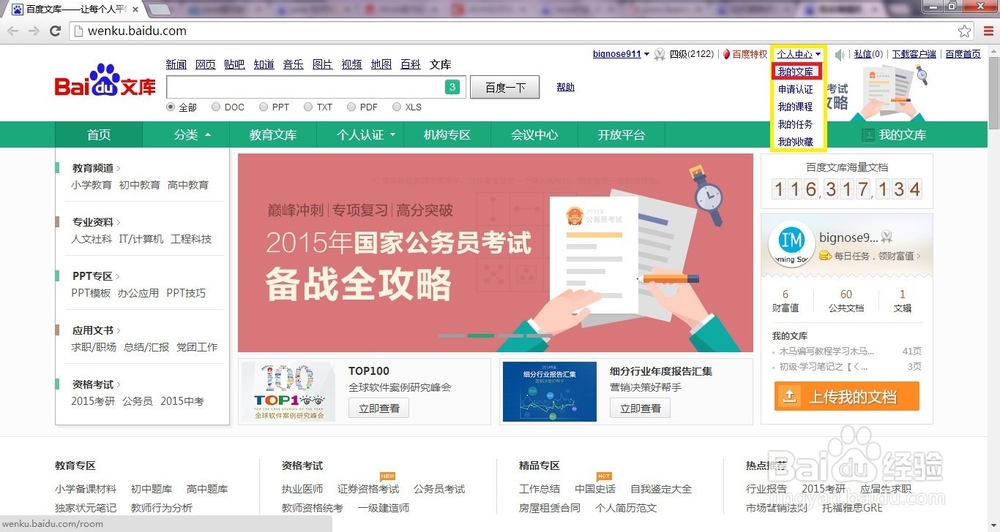Open 开放平台 tab
The width and height of the screenshot is (1000, 532).
[621, 135]
